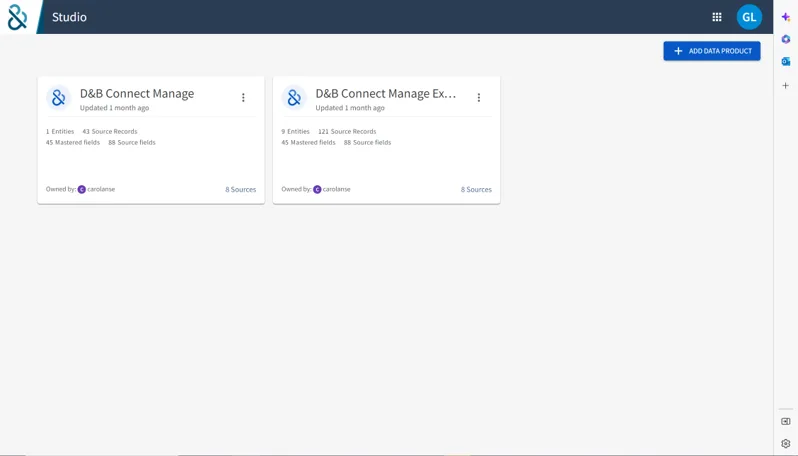Click carolanse owner avatar on D&B Connect Manage card
798x456 pixels.
81,189
